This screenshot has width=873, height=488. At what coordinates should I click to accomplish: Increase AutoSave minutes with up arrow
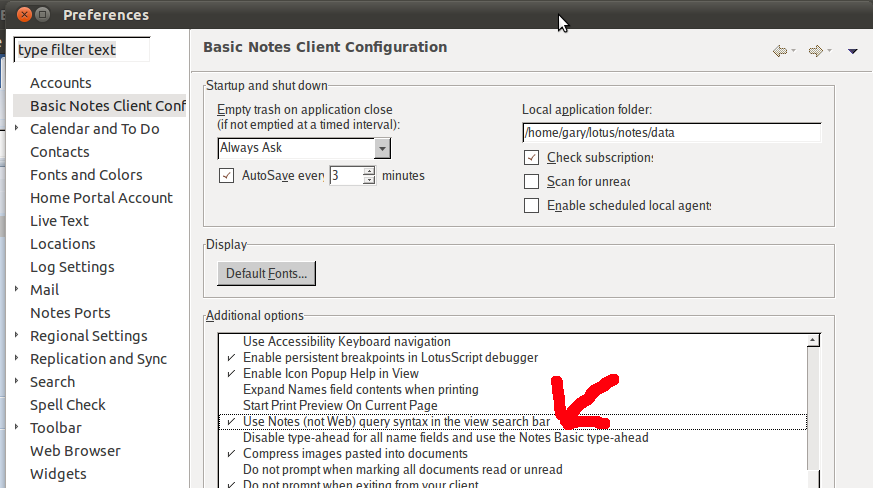(x=369, y=171)
